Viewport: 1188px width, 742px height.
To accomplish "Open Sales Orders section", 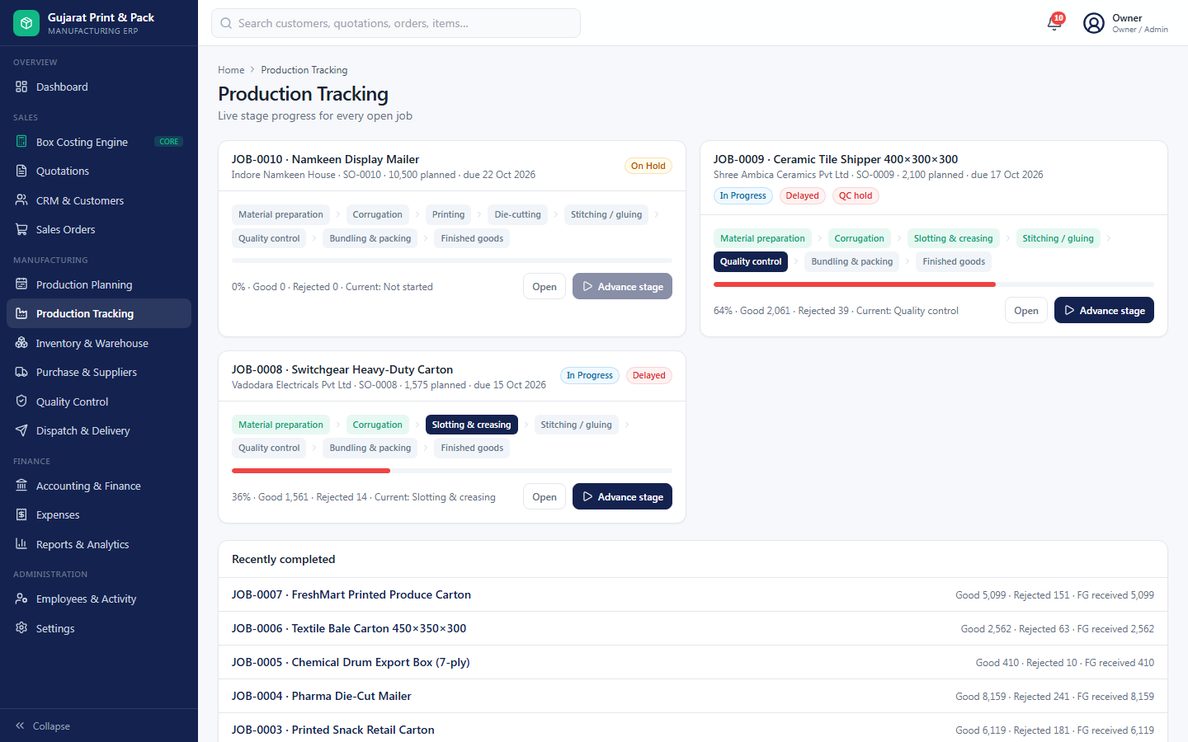I will pyautogui.click(x=98, y=229).
